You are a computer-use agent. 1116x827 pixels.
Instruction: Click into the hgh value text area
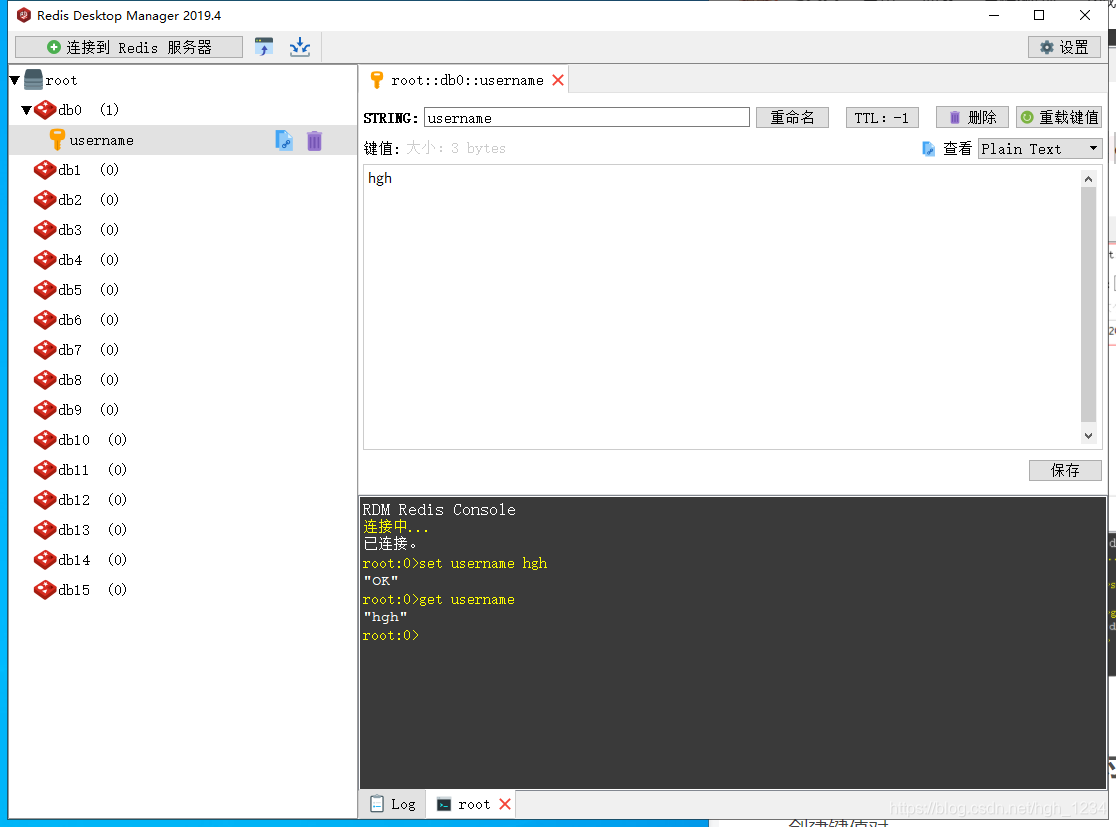(722, 307)
